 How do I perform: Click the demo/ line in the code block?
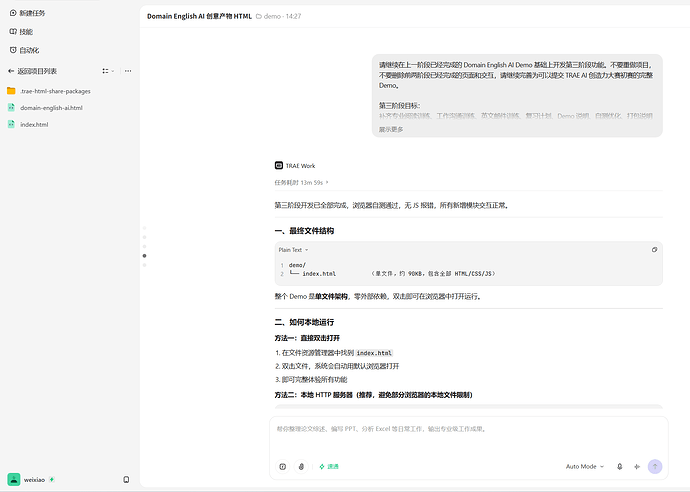point(297,265)
